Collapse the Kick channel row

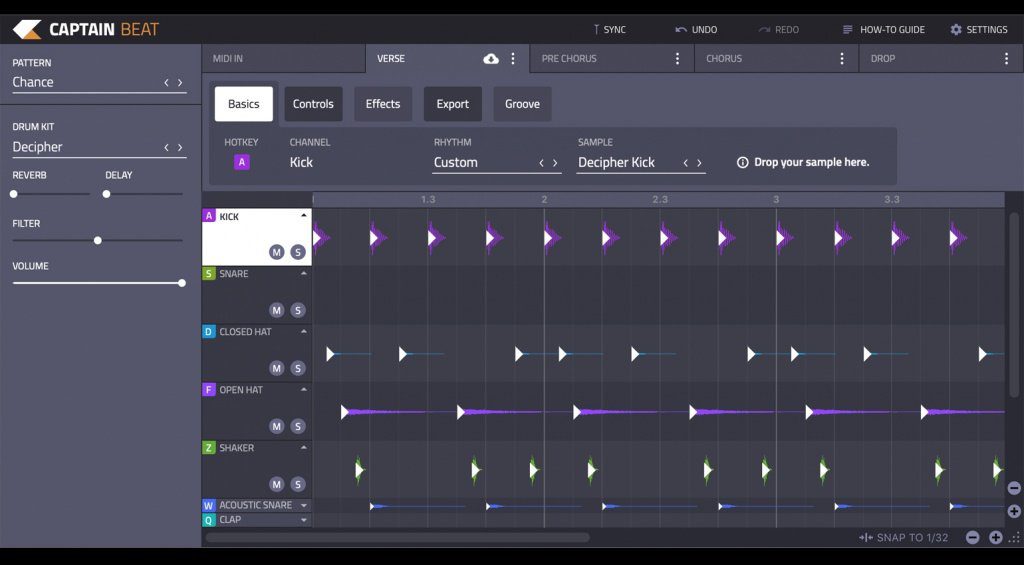[x=304, y=216]
